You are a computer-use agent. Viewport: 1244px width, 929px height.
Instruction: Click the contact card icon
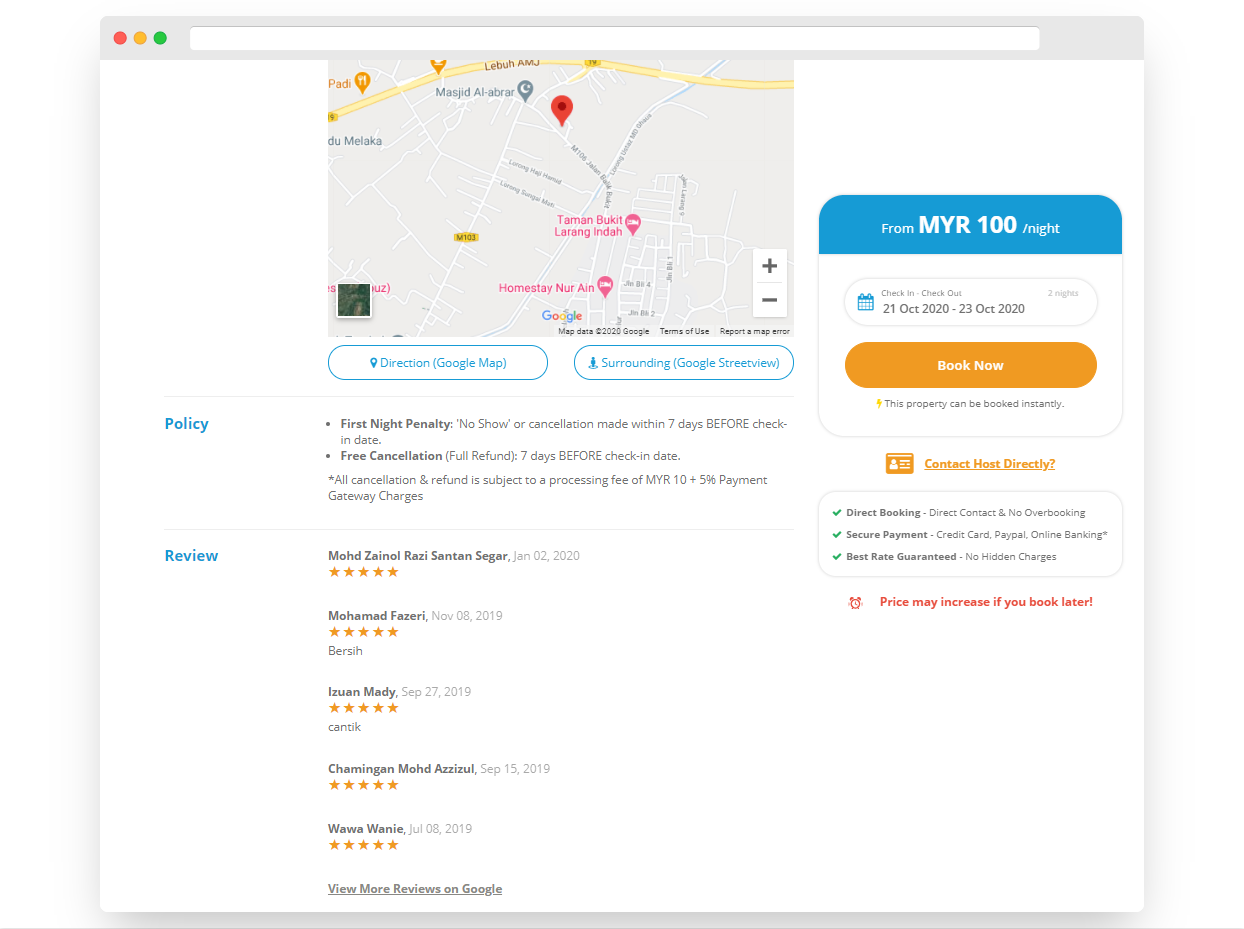pos(899,464)
